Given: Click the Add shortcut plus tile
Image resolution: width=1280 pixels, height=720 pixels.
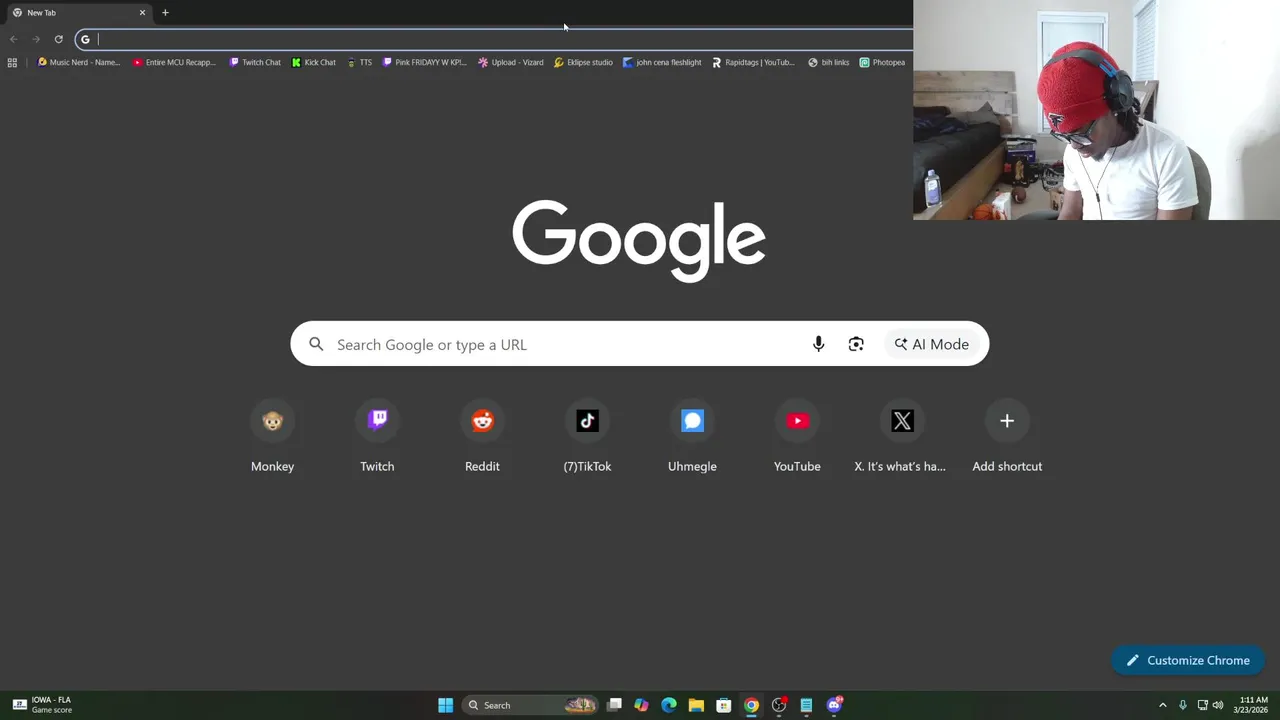Looking at the screenshot, I should [1007, 438].
